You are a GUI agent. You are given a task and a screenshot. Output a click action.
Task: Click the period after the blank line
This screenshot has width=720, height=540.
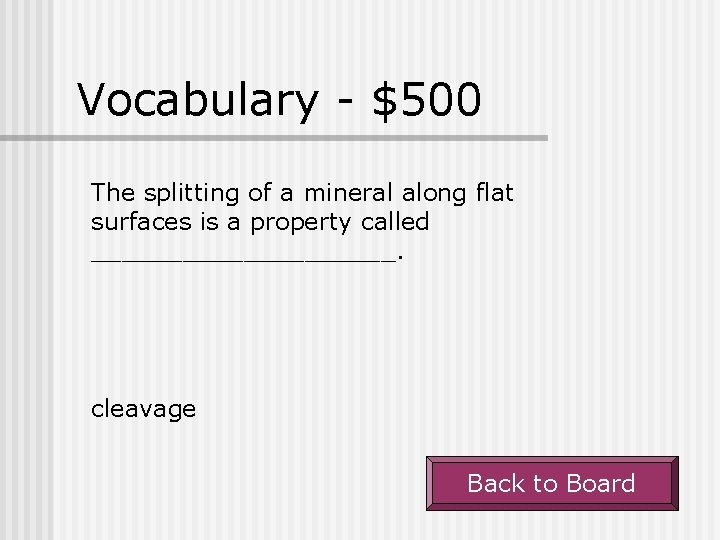tap(400, 258)
